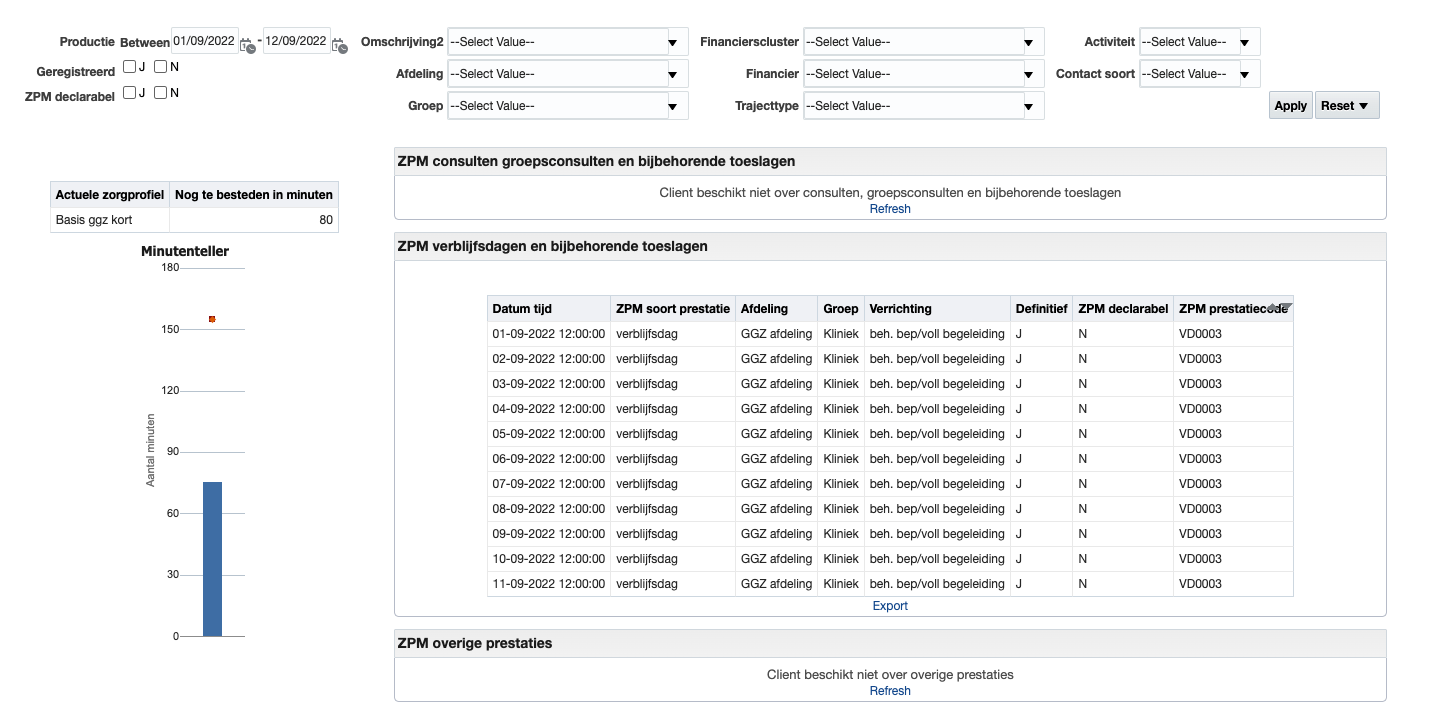Click the Productie start date field
The width and height of the screenshot is (1429, 714).
tap(204, 41)
